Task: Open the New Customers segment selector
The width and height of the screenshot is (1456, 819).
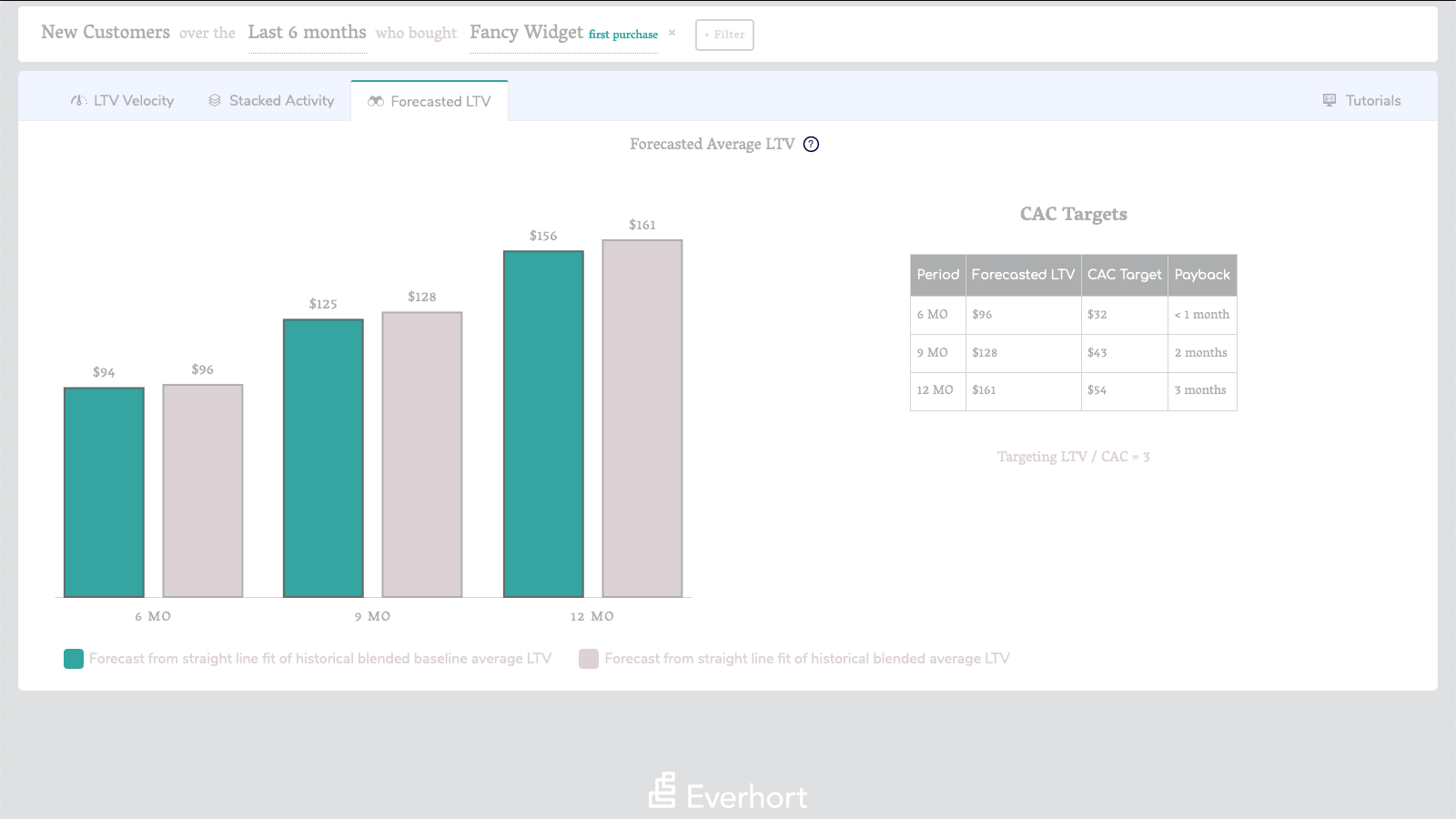Action: pyautogui.click(x=106, y=33)
